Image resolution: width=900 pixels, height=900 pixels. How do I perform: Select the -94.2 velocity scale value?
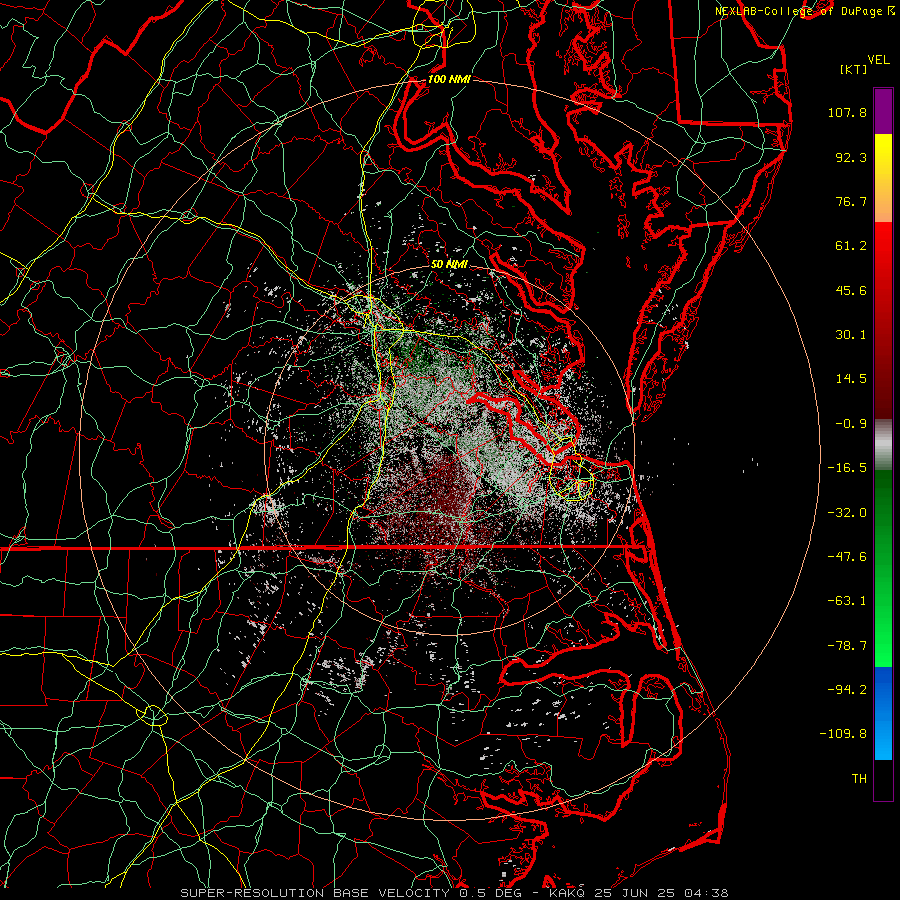(x=847, y=690)
